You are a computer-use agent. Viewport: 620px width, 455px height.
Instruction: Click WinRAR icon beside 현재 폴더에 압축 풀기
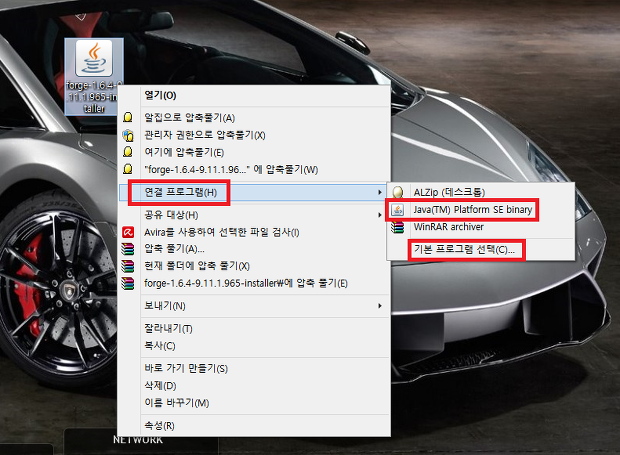point(128,266)
